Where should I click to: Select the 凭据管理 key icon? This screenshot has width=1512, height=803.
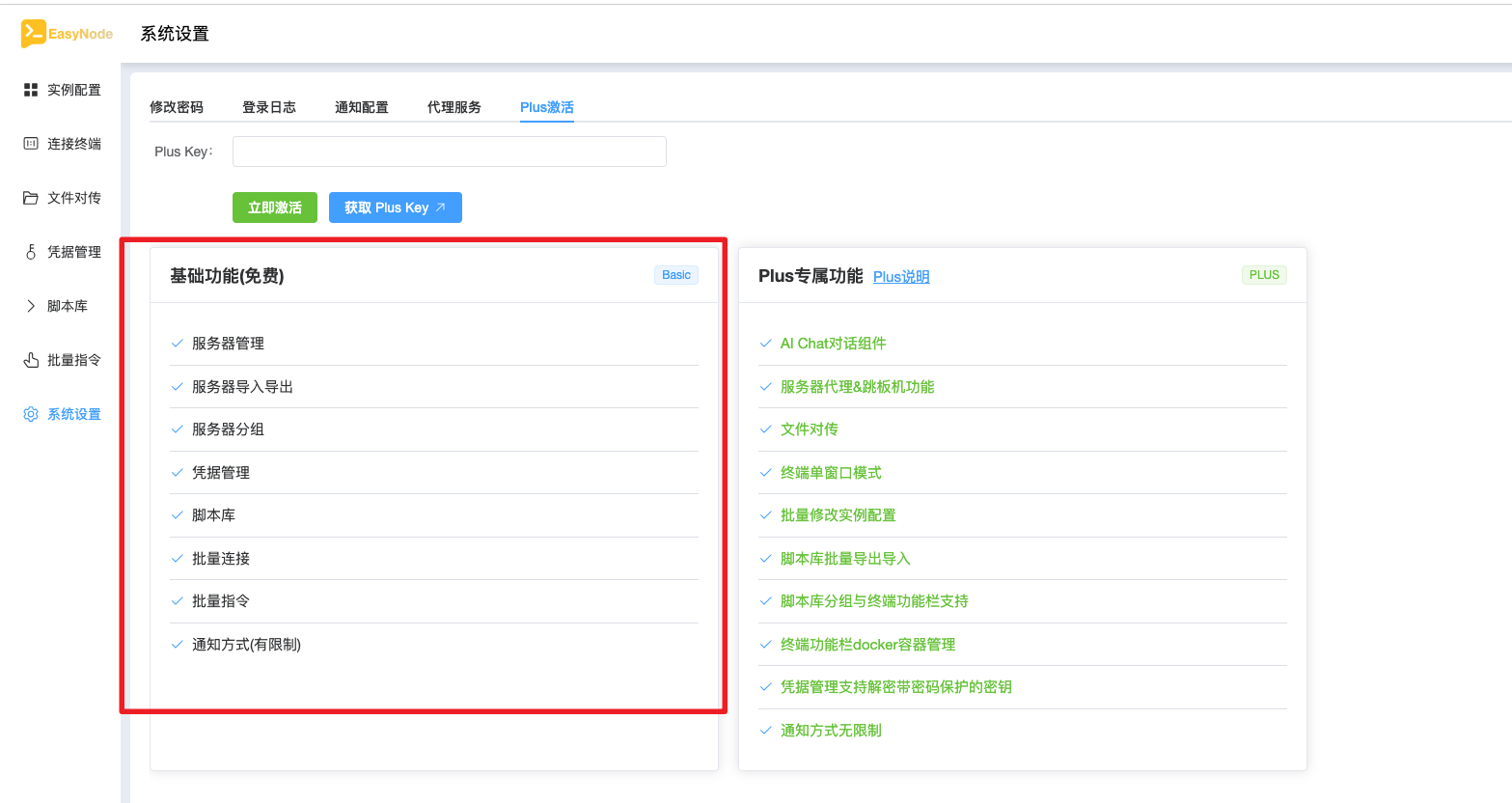(x=31, y=252)
